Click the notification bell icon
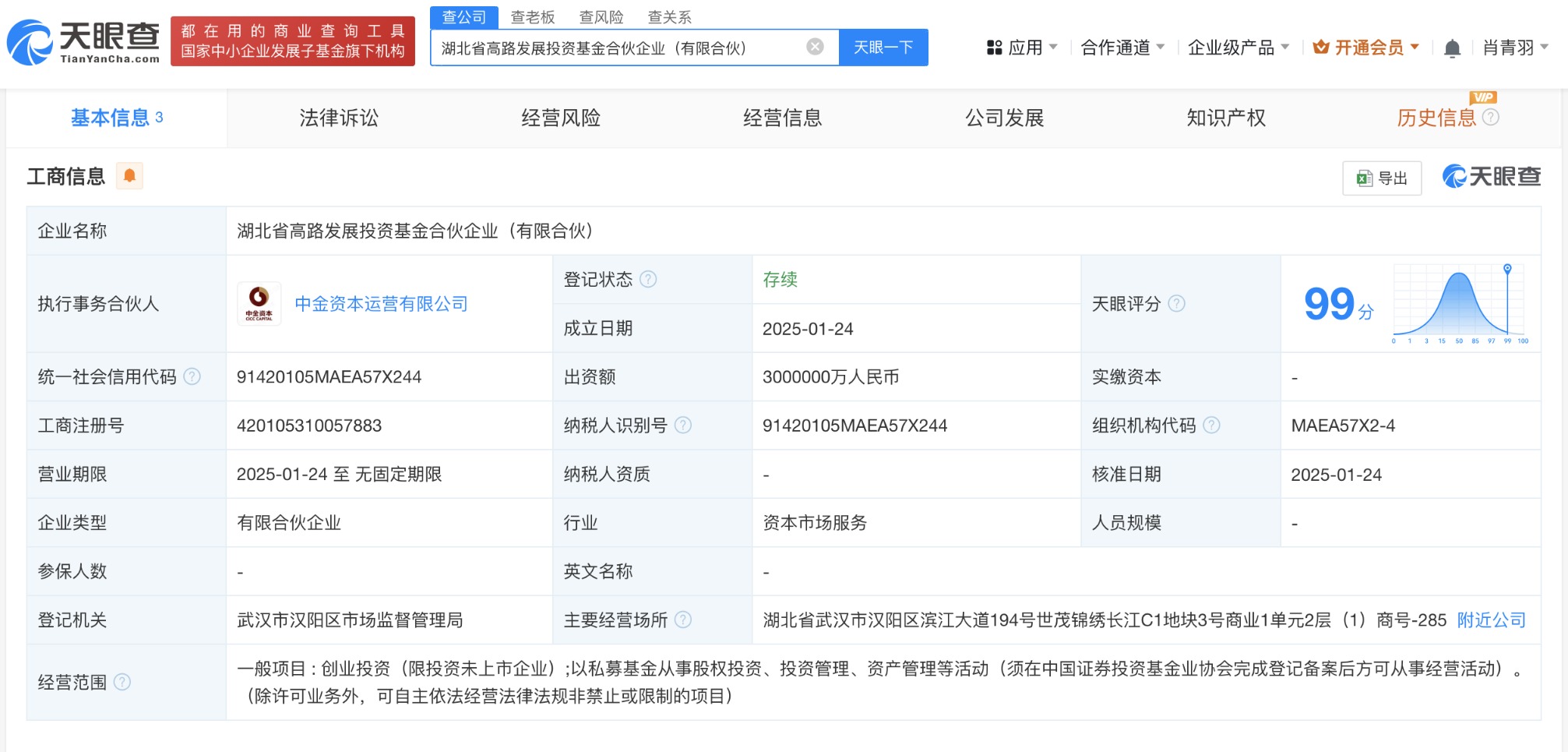The width and height of the screenshot is (1568, 752). pos(1453,47)
